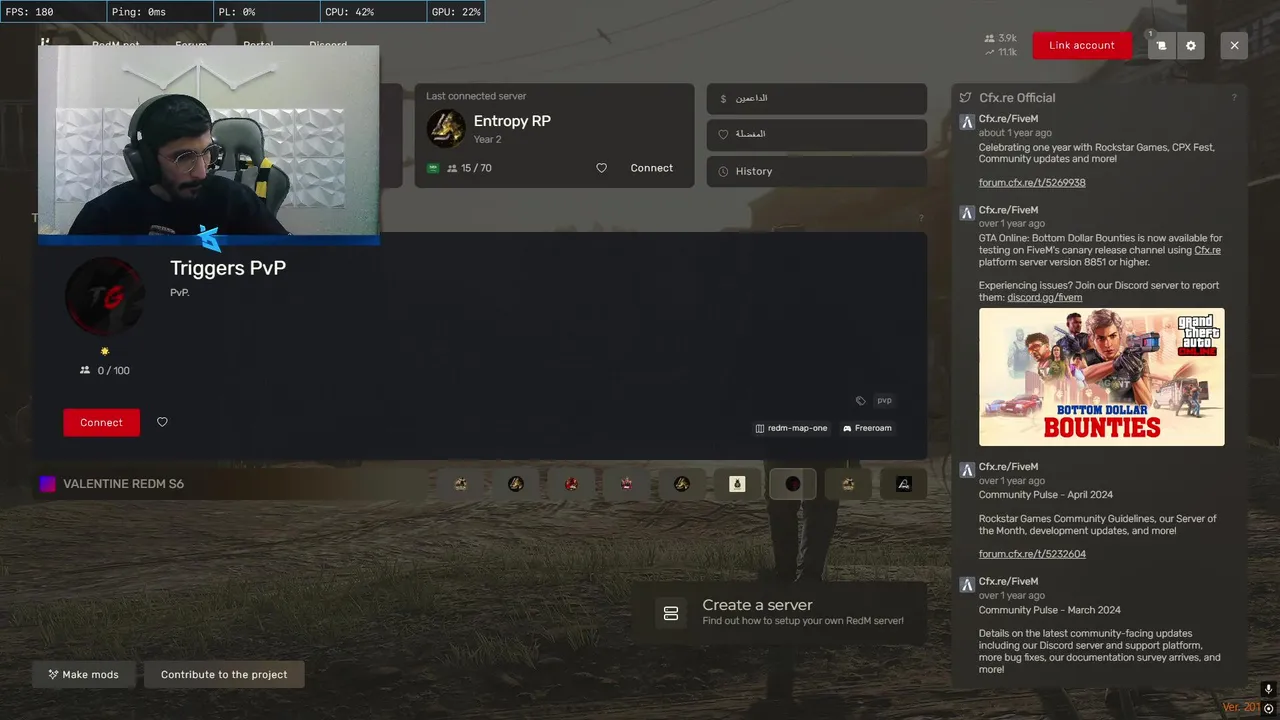The width and height of the screenshot is (1280, 720).
Task: Click the 11.1k trending stat
Action: [1000, 52]
